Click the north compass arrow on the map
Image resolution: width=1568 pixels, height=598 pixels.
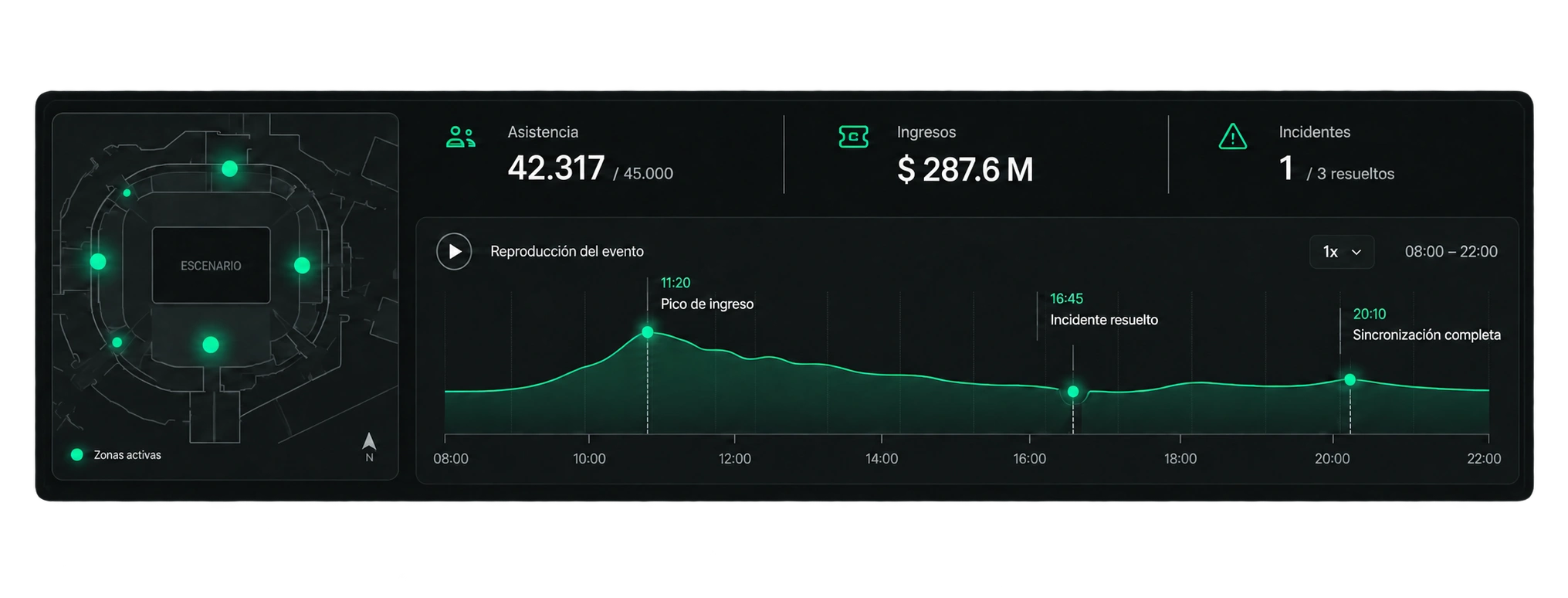[x=369, y=442]
